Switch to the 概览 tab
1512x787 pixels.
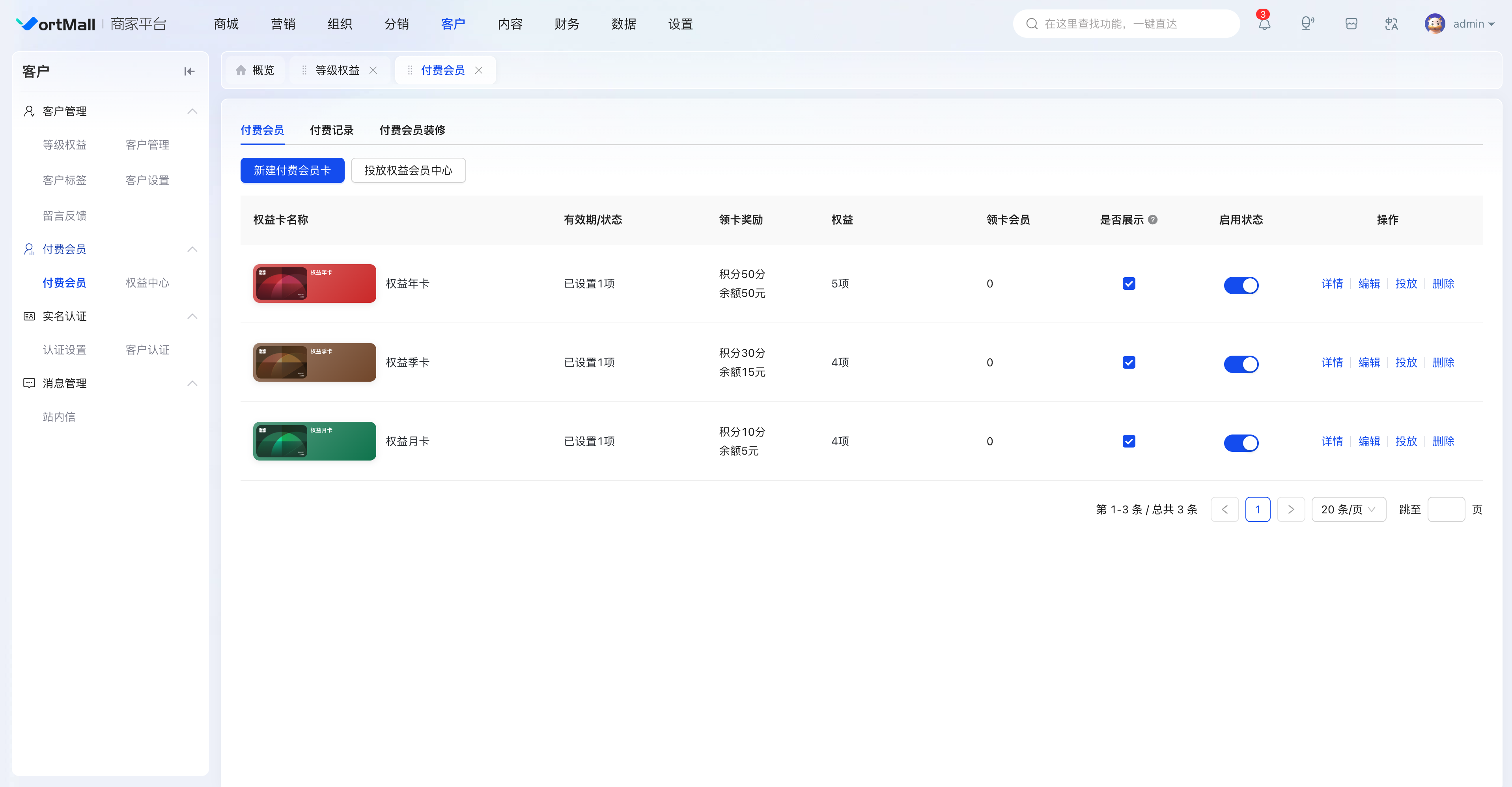[x=255, y=70]
